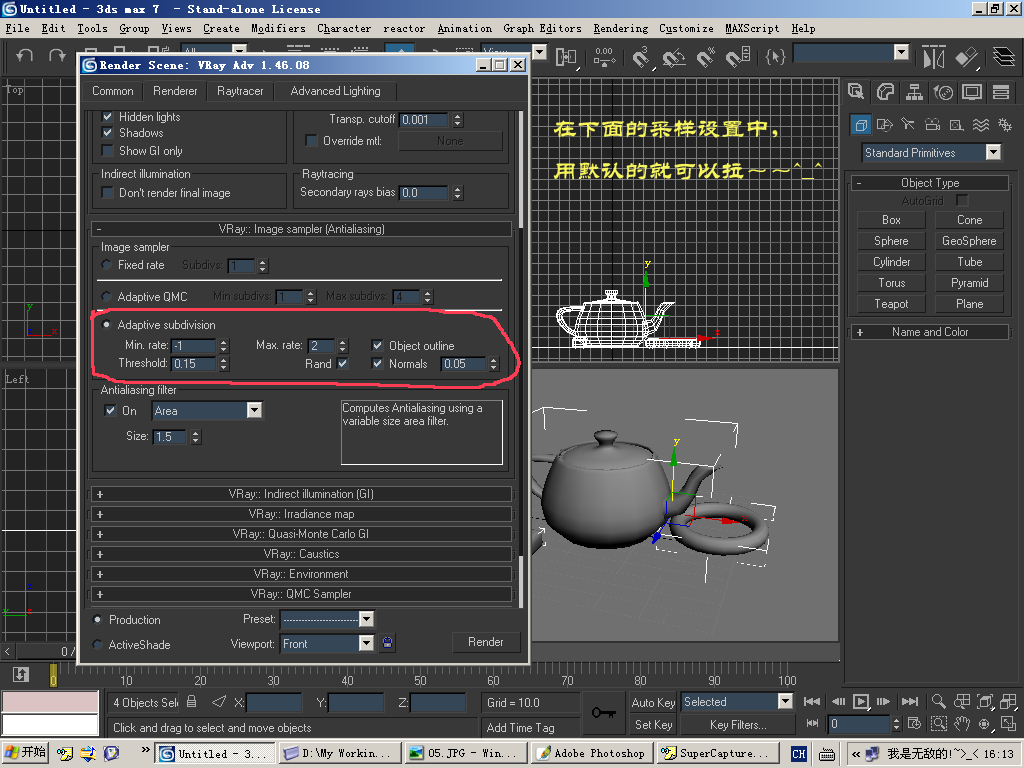The height and width of the screenshot is (768, 1024).
Task: Click the Redo arrow in the main toolbar
Action: tap(57, 56)
